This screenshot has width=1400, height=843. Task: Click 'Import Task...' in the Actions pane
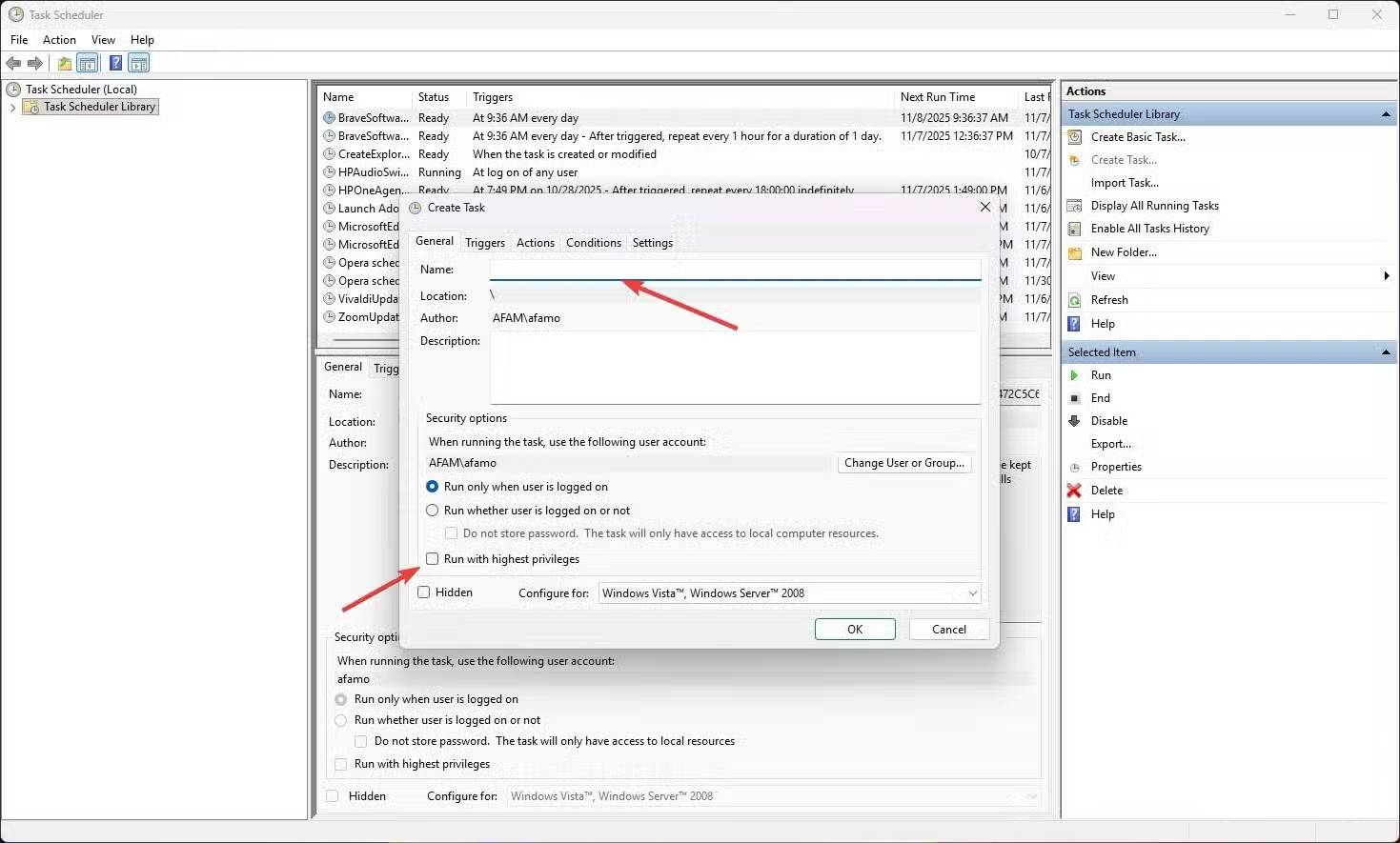(1125, 183)
